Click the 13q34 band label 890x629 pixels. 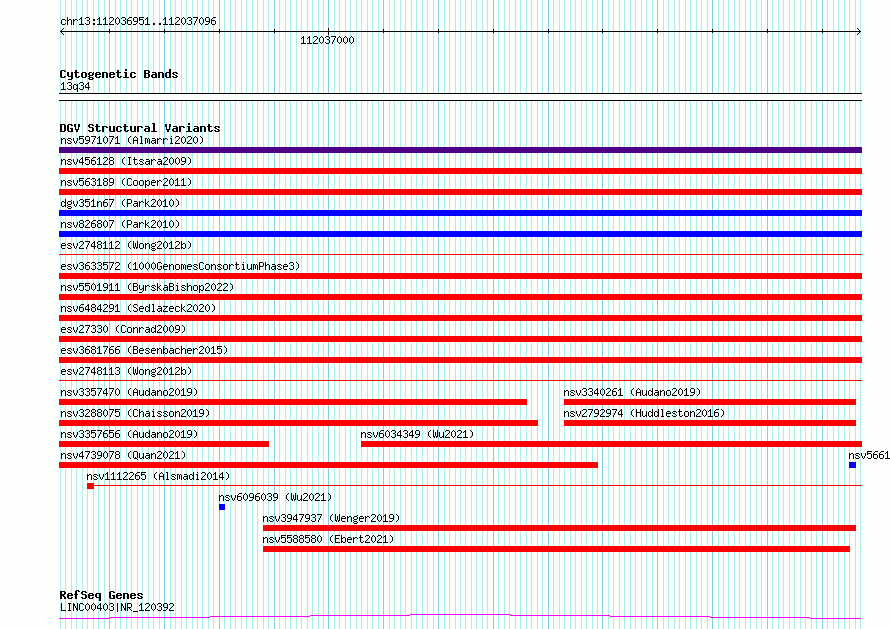tap(75, 86)
